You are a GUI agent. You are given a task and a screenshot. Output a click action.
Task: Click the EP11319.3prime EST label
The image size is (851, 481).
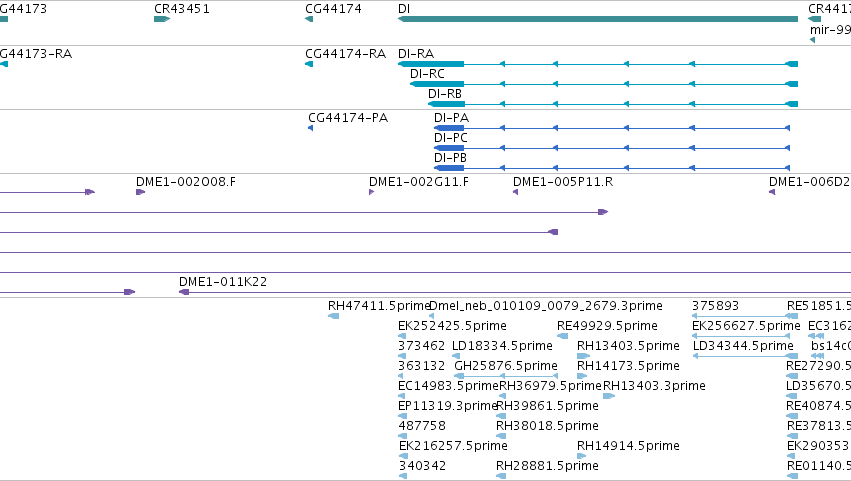tap(448, 406)
